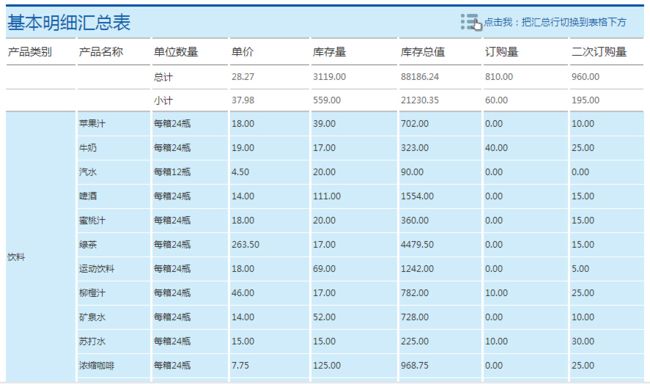Screen dimensions: 650x384
Task: Click inventory value 225.00 for 苏打水
Action: pos(415,341)
